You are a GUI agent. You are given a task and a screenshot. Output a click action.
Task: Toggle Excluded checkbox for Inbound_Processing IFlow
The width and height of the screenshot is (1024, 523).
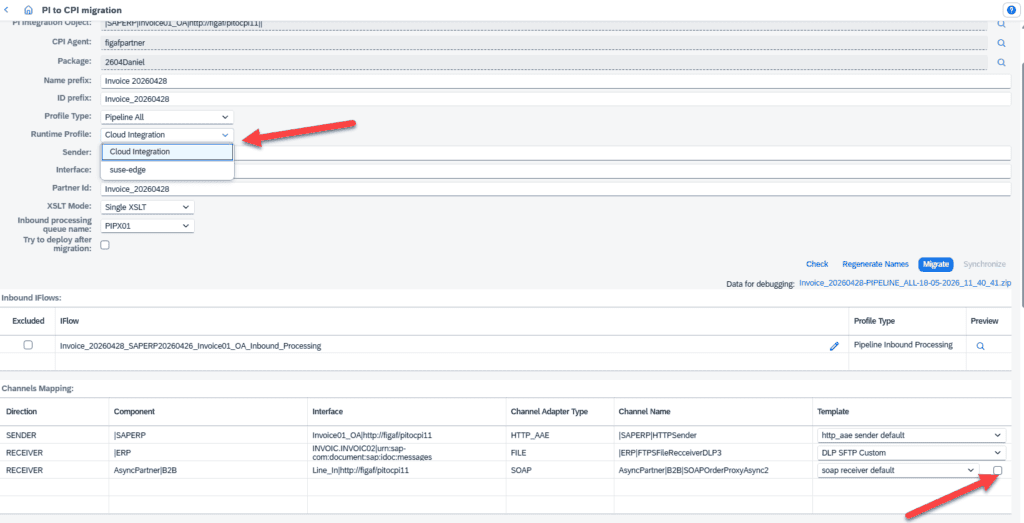[28, 345]
